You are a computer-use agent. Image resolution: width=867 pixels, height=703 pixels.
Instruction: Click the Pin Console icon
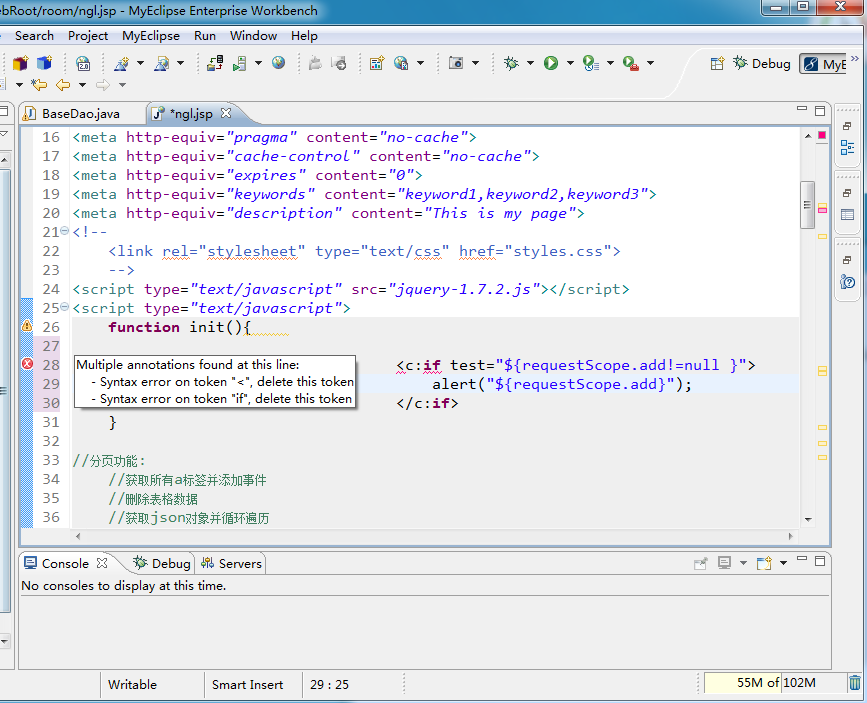pyautogui.click(x=701, y=564)
